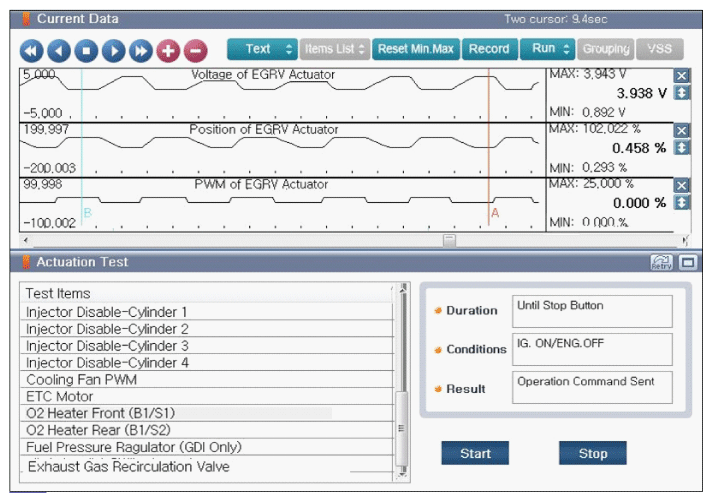
Task: Click the stop playback icon
Action: (x=87, y=49)
